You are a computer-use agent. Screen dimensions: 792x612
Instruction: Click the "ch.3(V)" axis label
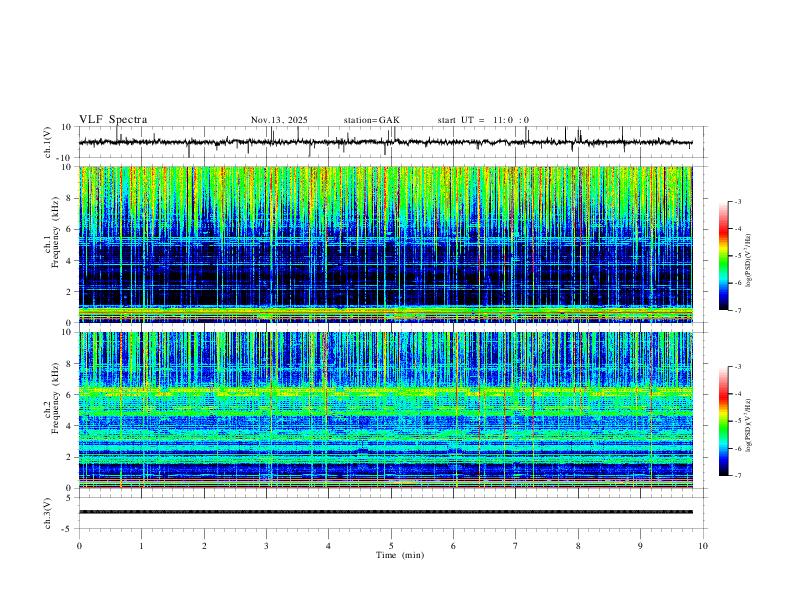[x=48, y=513]
